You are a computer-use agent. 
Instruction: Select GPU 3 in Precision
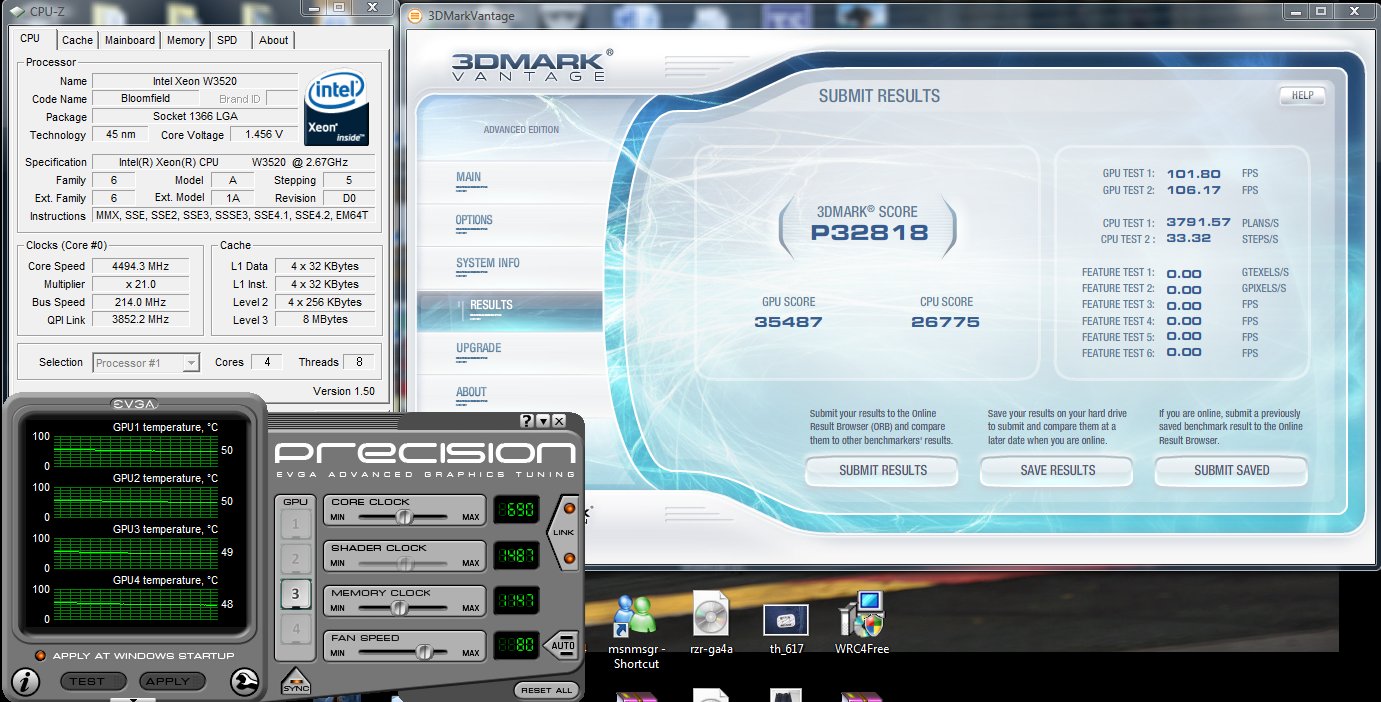click(x=296, y=594)
